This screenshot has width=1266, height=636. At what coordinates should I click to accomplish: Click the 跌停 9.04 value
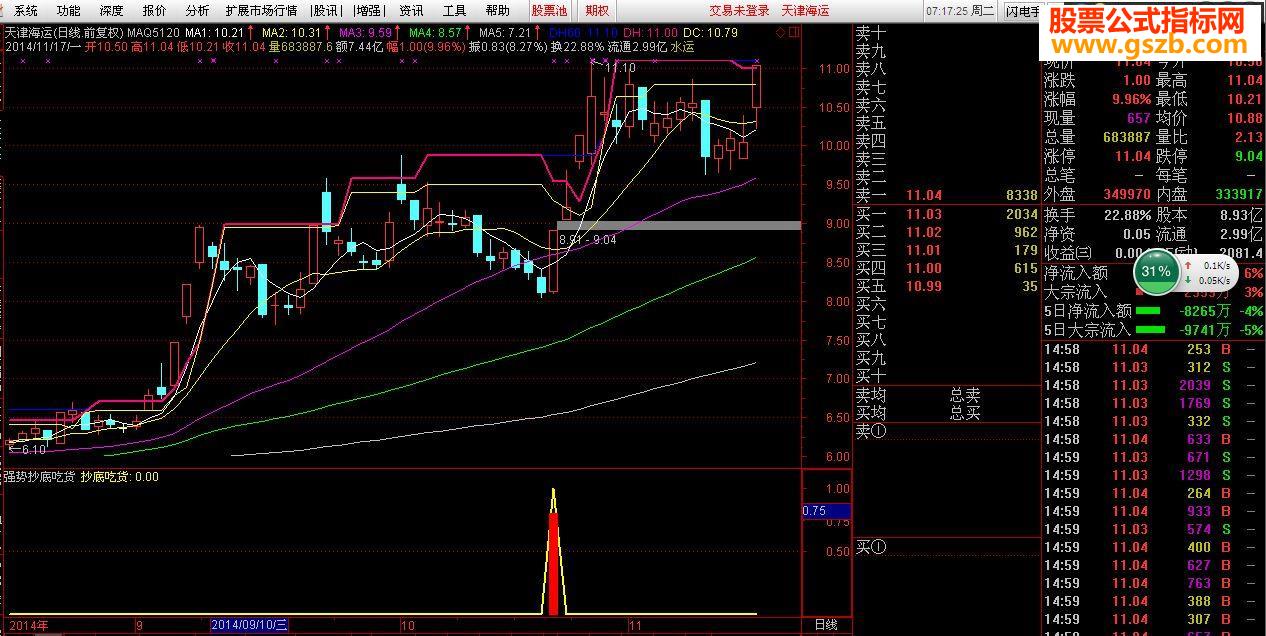coord(1249,156)
